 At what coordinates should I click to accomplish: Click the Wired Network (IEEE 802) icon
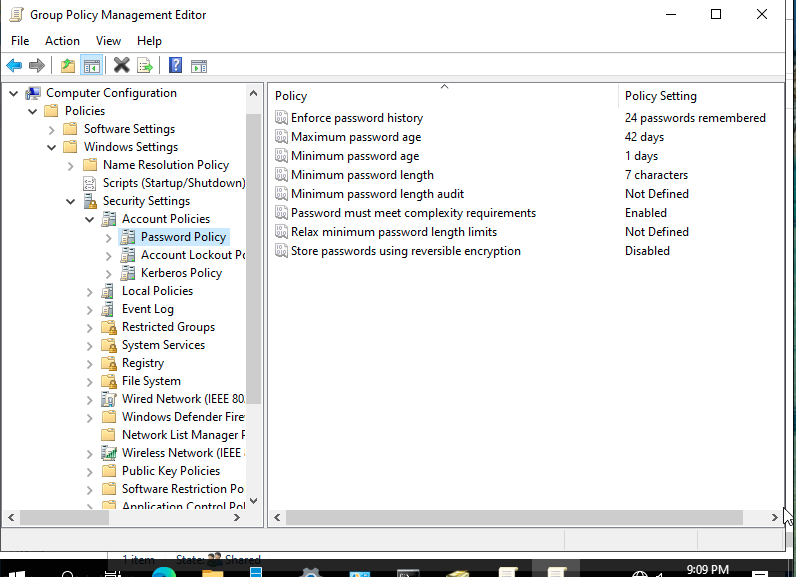tap(109, 399)
